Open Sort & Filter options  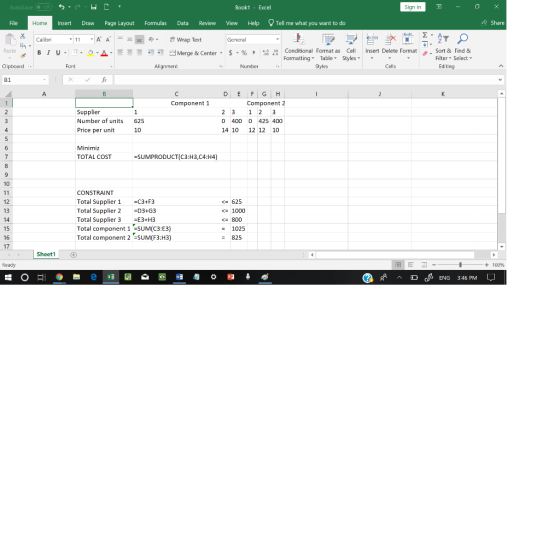443,47
